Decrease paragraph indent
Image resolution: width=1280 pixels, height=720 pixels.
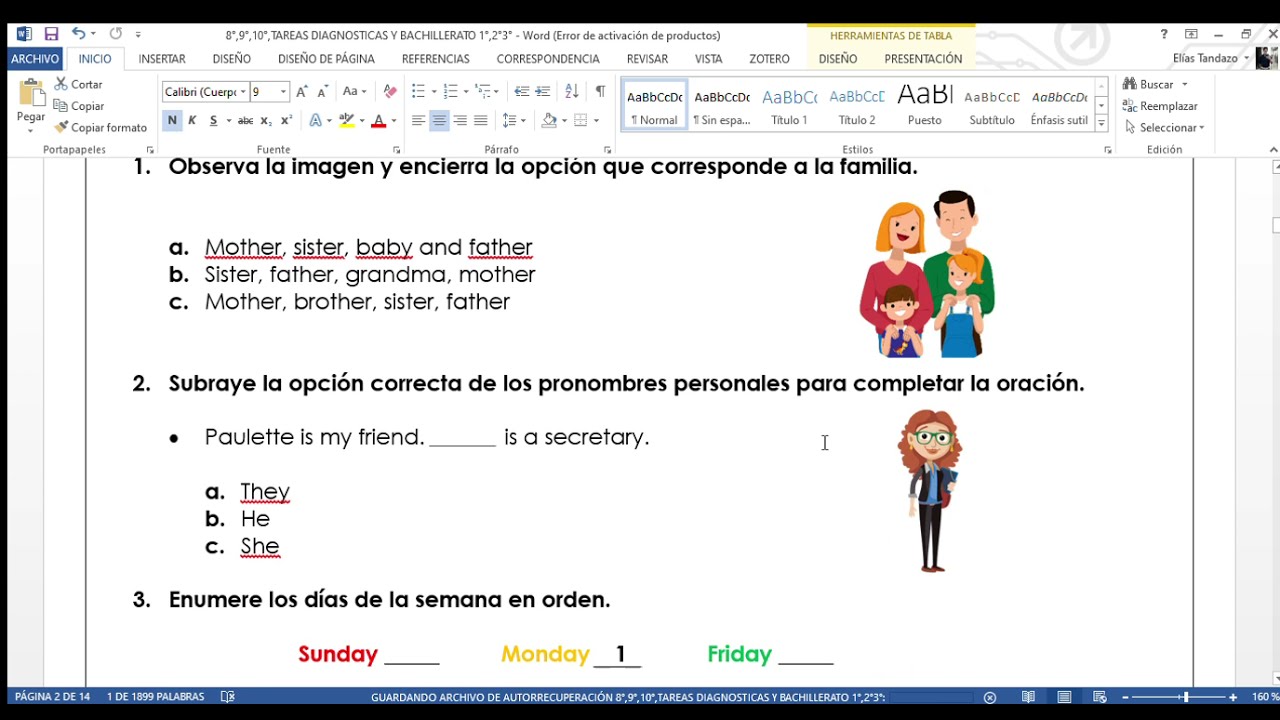click(521, 92)
